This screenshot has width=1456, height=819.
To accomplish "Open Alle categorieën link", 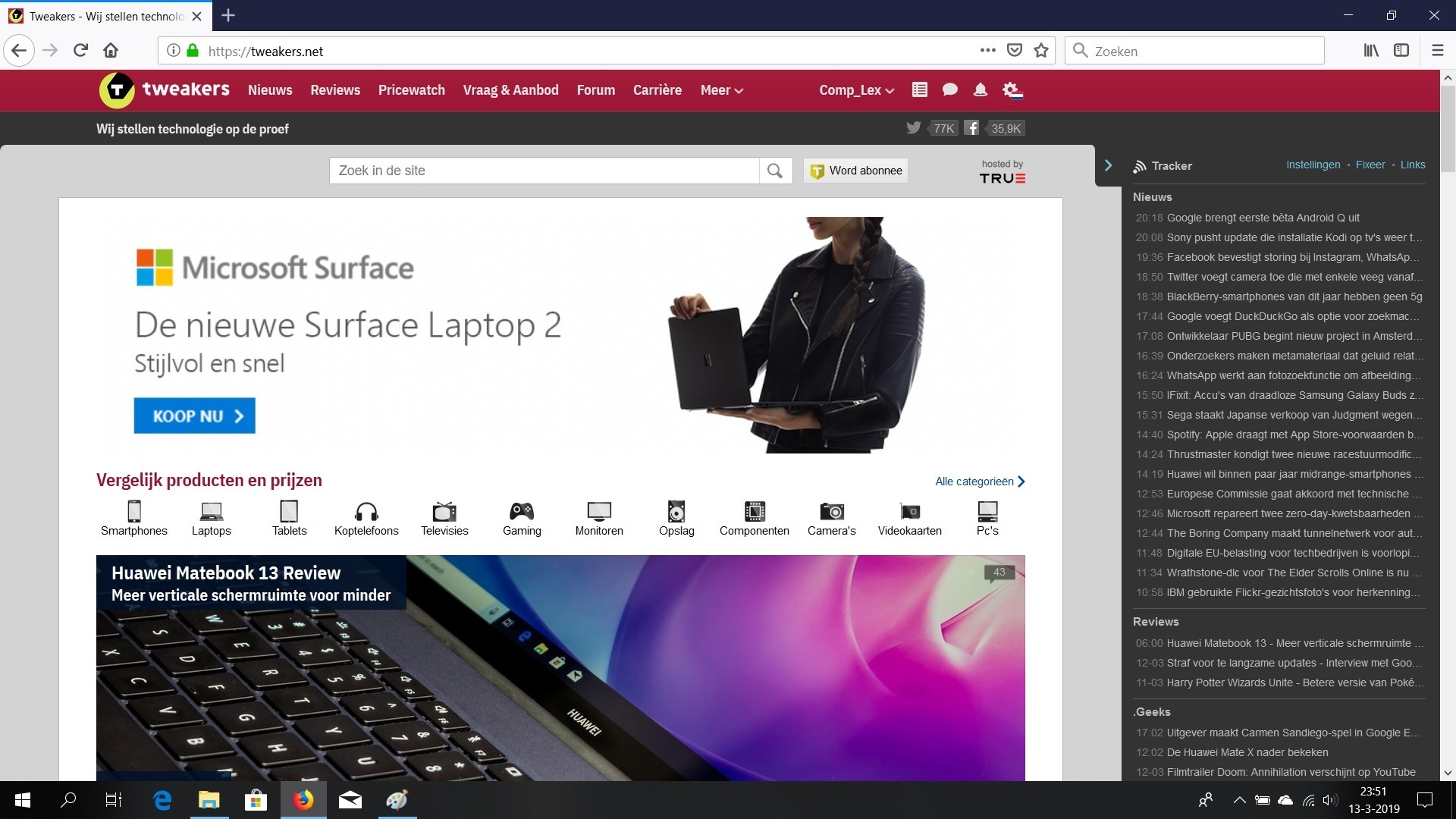I will [980, 482].
